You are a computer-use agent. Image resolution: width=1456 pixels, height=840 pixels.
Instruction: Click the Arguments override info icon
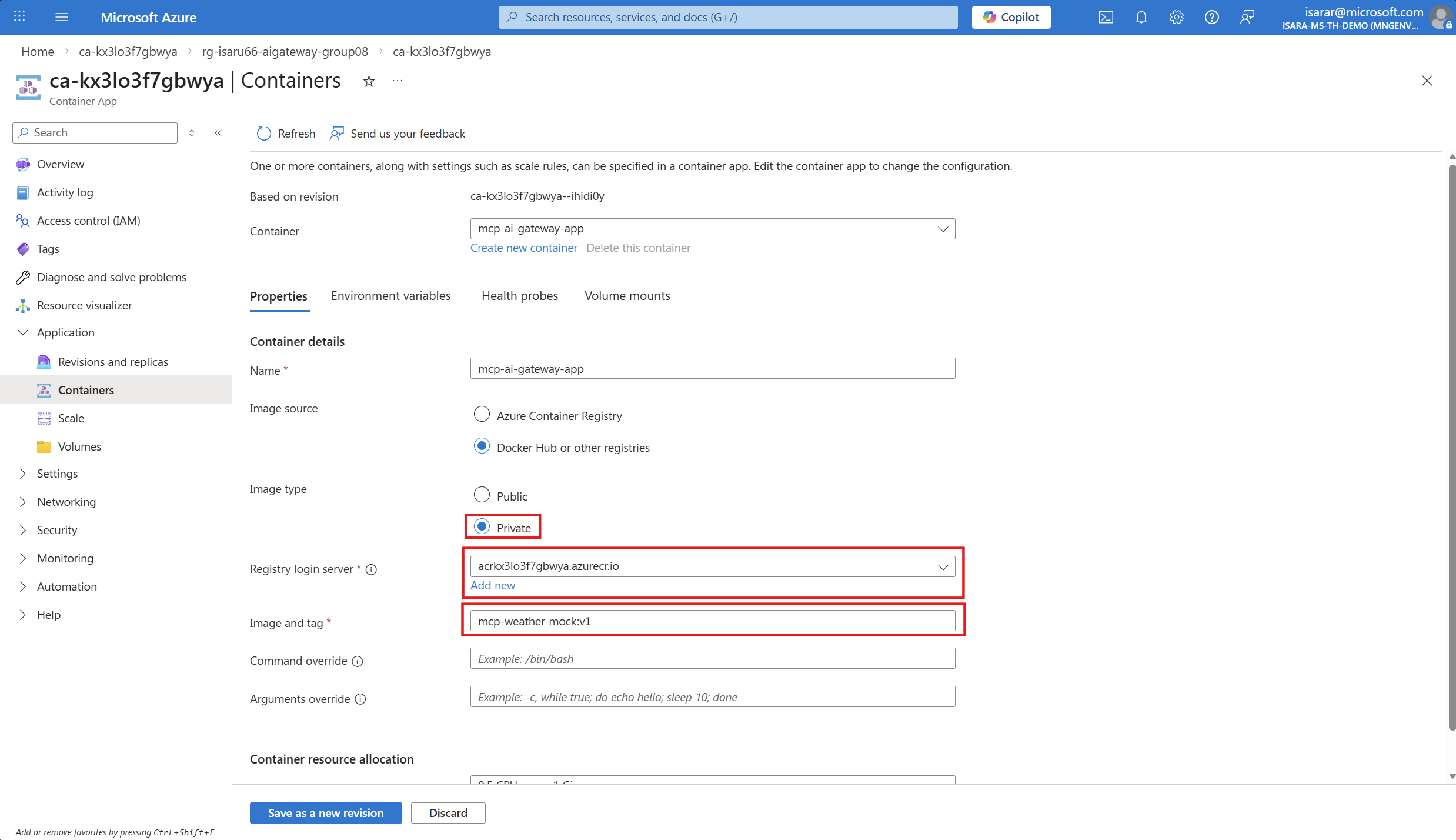[x=360, y=699]
